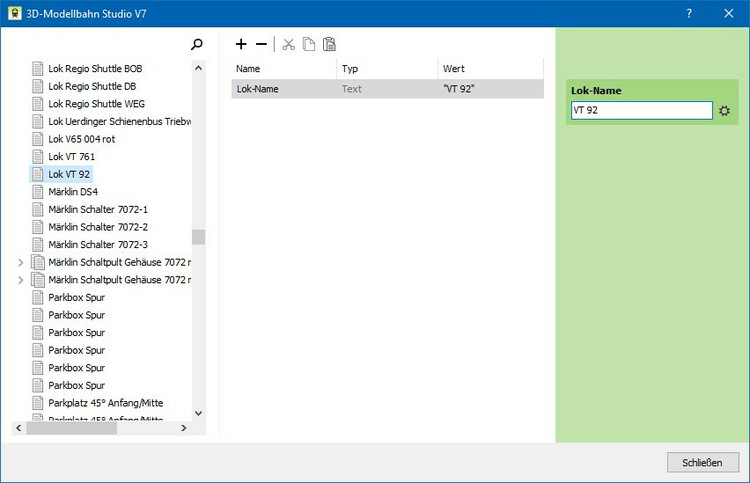Viewport: 750px width, 483px height.
Task: Select Lok VT 761 in list
Action: tap(71, 157)
